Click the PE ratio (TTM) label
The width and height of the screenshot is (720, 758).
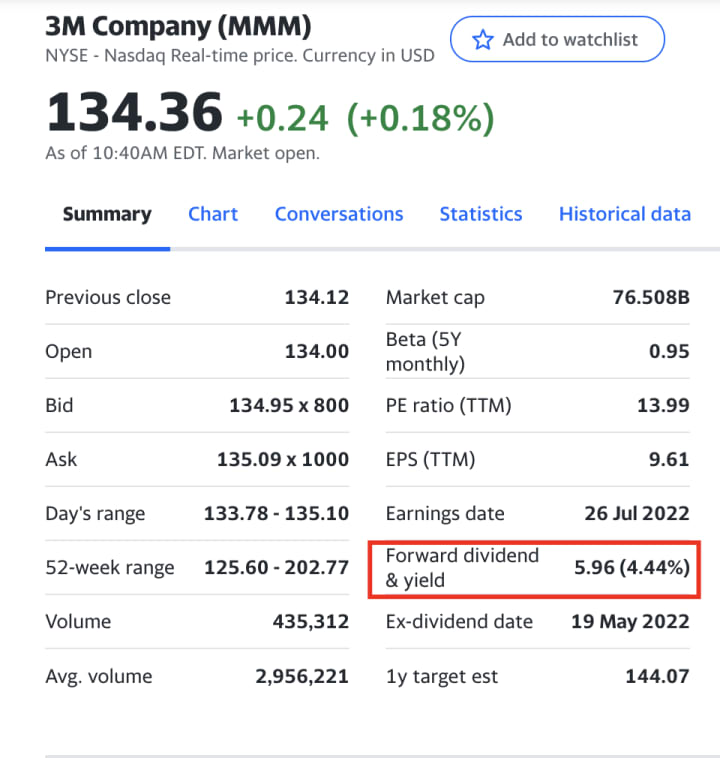click(x=448, y=406)
